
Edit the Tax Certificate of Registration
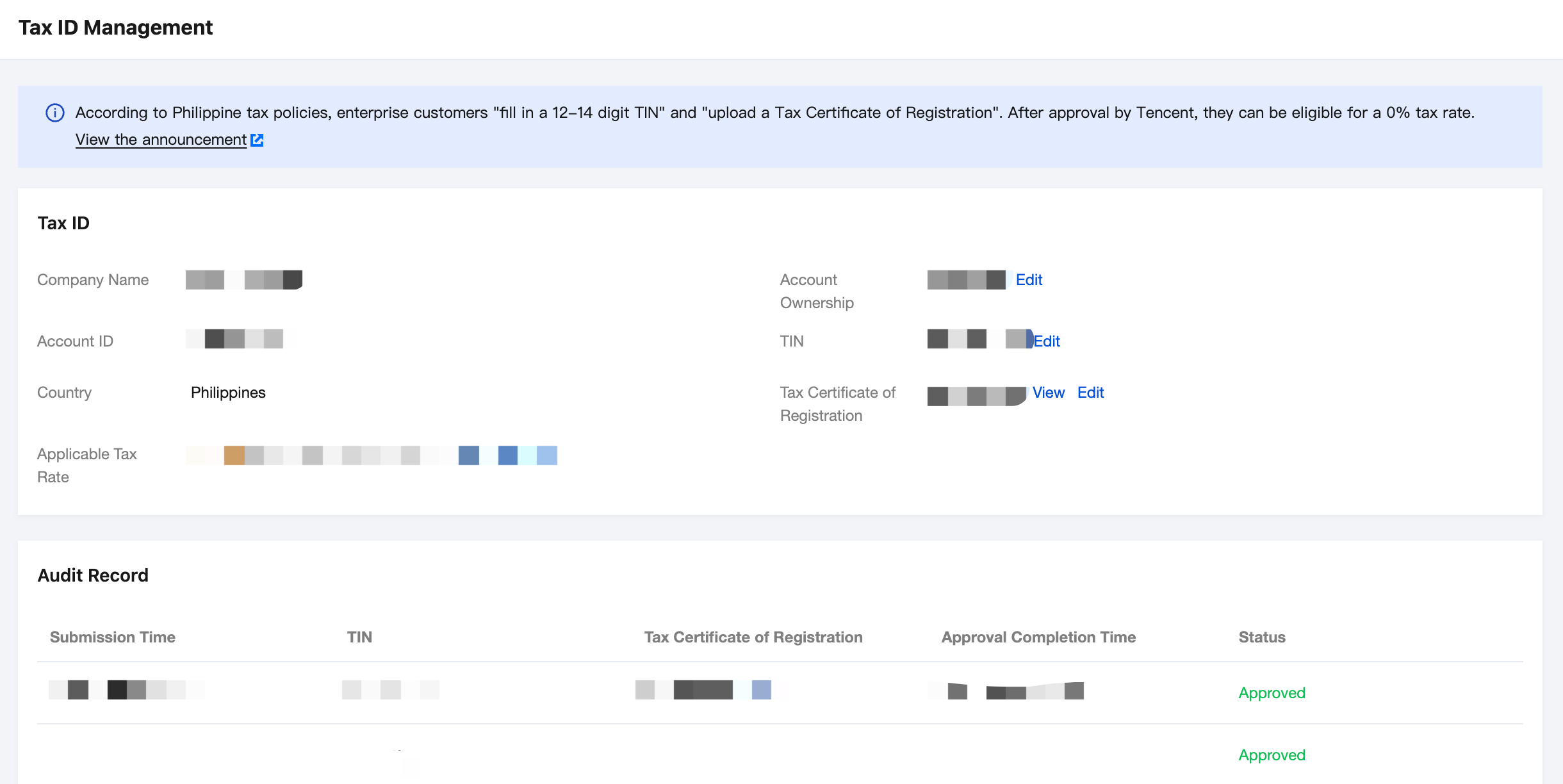(x=1090, y=393)
